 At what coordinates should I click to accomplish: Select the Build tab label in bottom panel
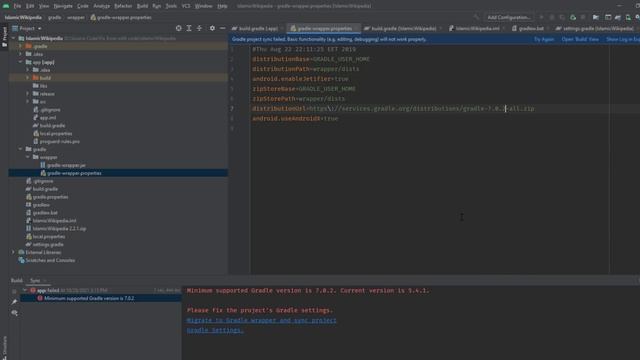click(x=17, y=280)
